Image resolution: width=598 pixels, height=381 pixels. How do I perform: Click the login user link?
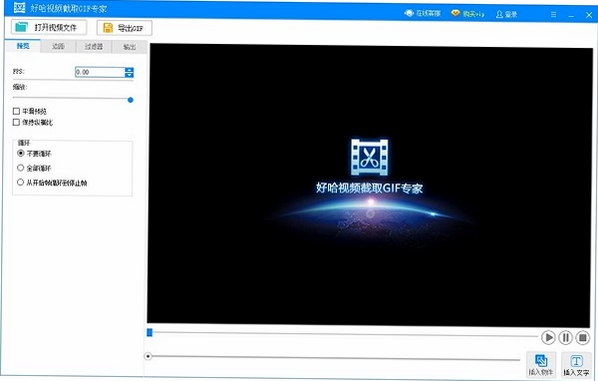[x=506, y=14]
